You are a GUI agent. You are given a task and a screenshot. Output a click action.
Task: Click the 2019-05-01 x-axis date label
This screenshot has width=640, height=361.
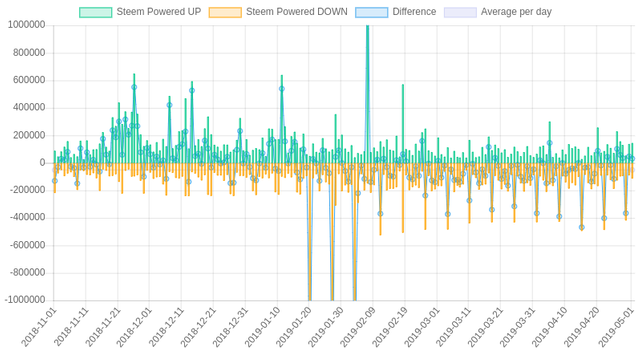pyautogui.click(x=616, y=327)
